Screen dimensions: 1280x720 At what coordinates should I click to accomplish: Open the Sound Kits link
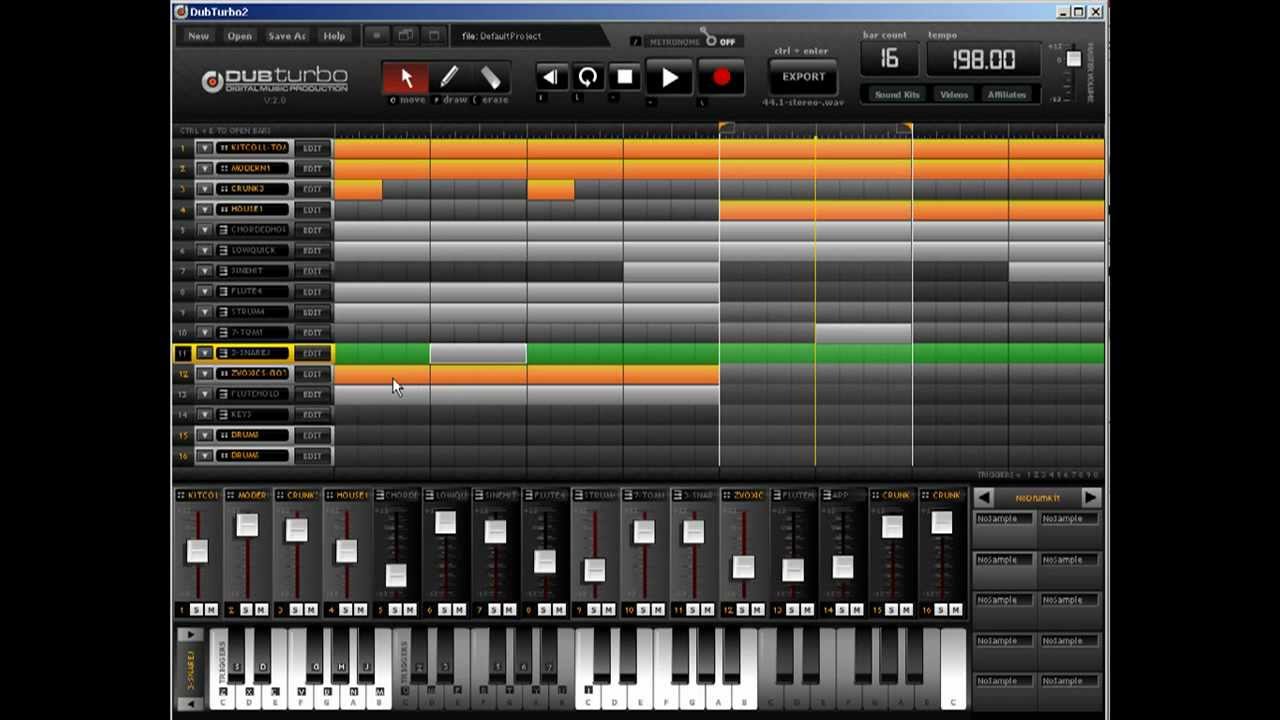point(897,95)
